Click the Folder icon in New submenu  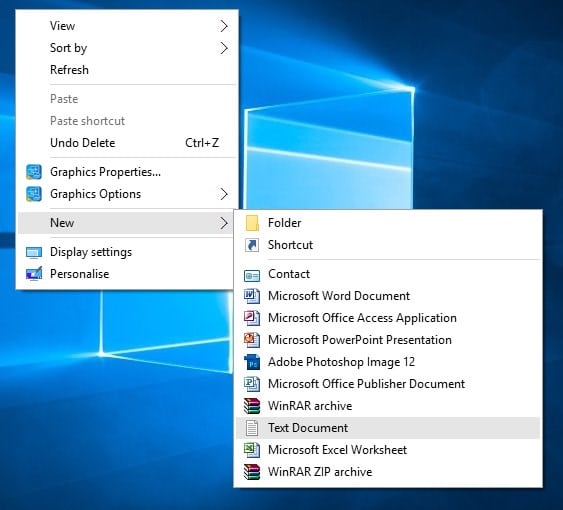[x=252, y=223]
